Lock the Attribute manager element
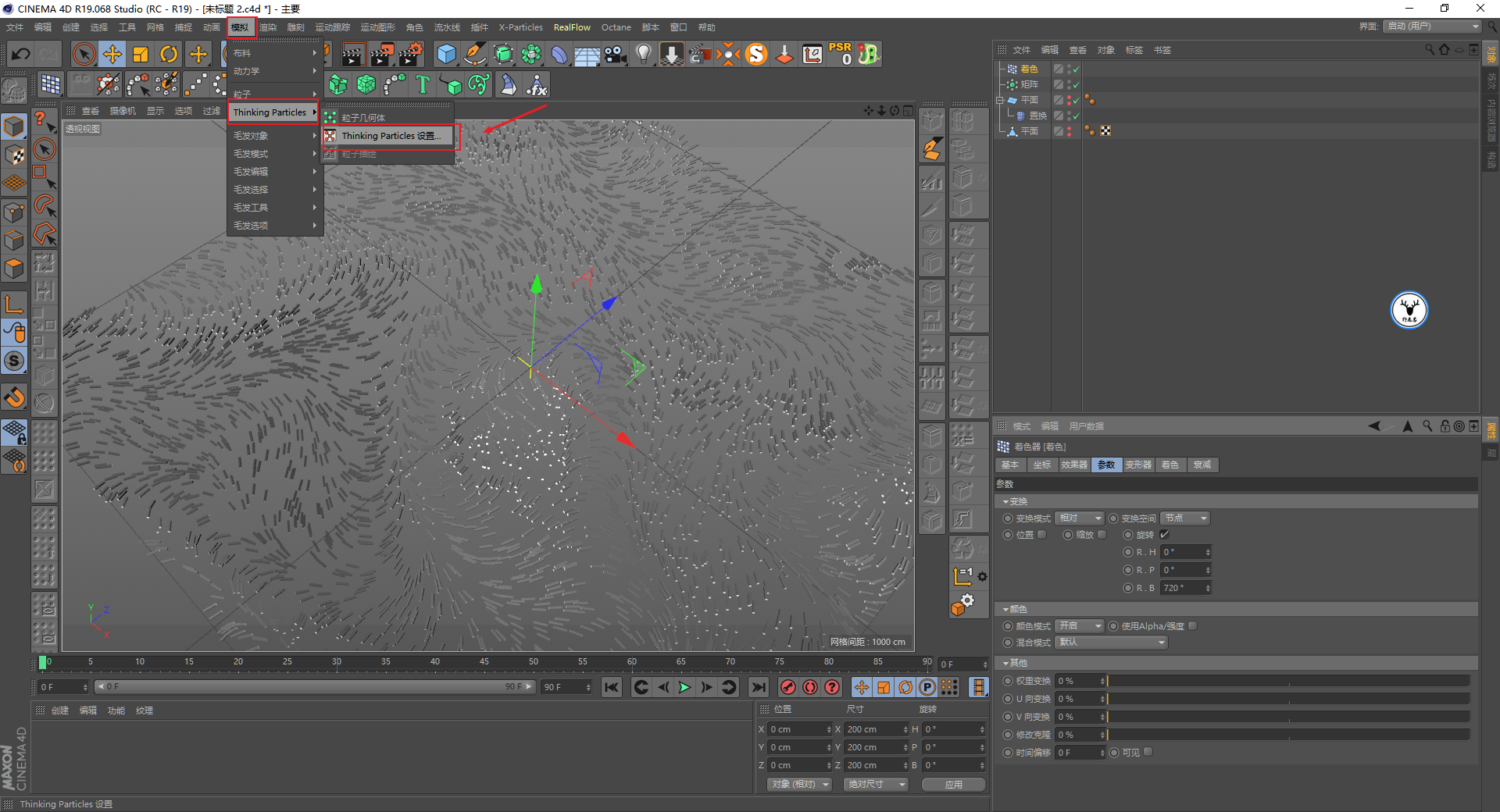 [1445, 426]
